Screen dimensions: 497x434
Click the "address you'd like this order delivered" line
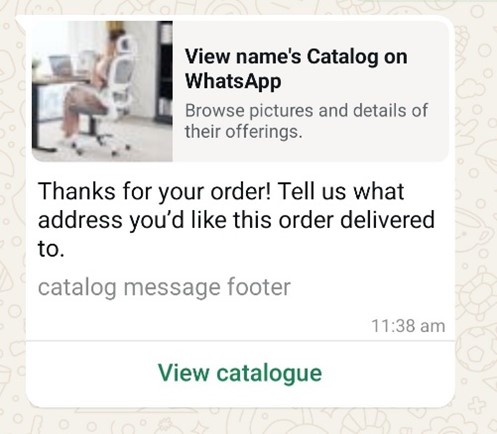[236, 220]
